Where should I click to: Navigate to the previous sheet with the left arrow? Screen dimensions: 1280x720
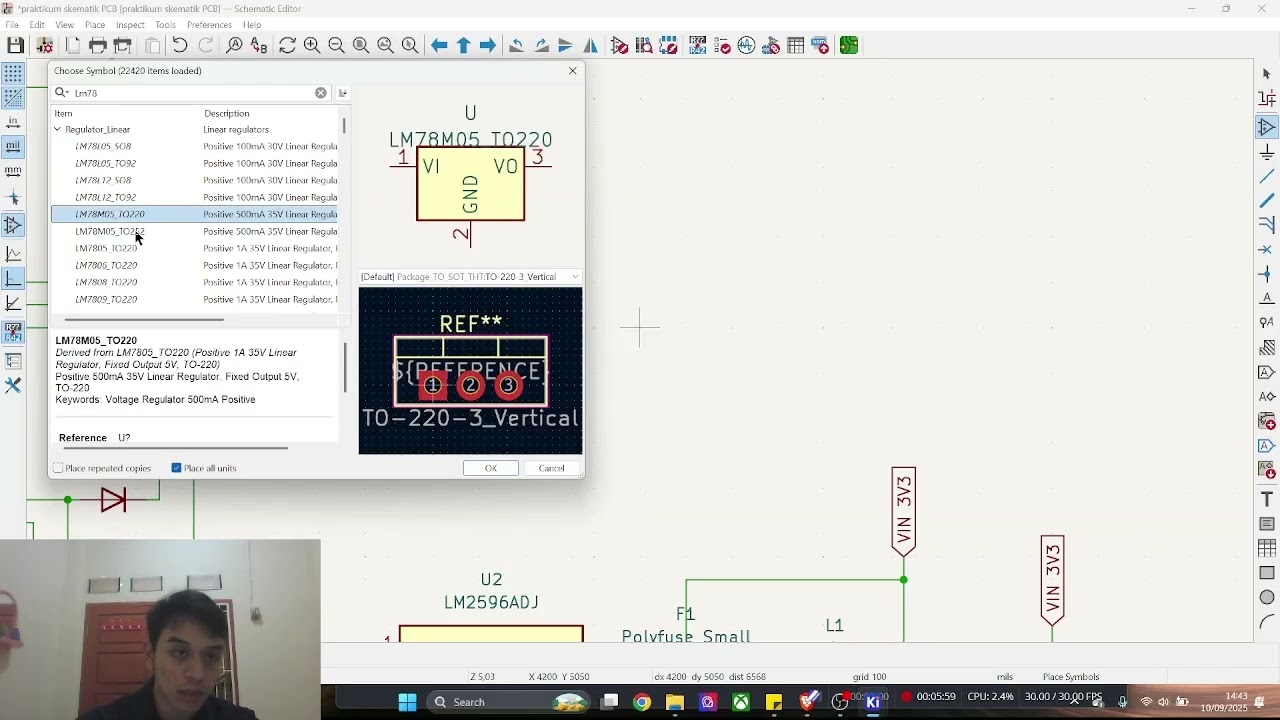pos(439,46)
